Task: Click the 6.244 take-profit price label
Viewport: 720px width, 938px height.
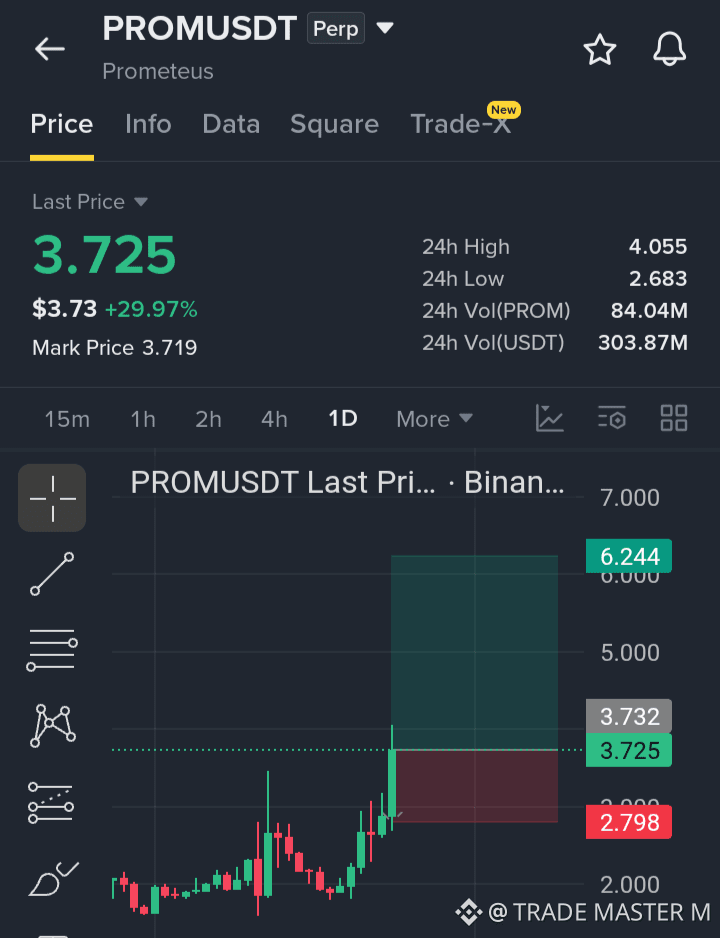Action: pyautogui.click(x=629, y=556)
